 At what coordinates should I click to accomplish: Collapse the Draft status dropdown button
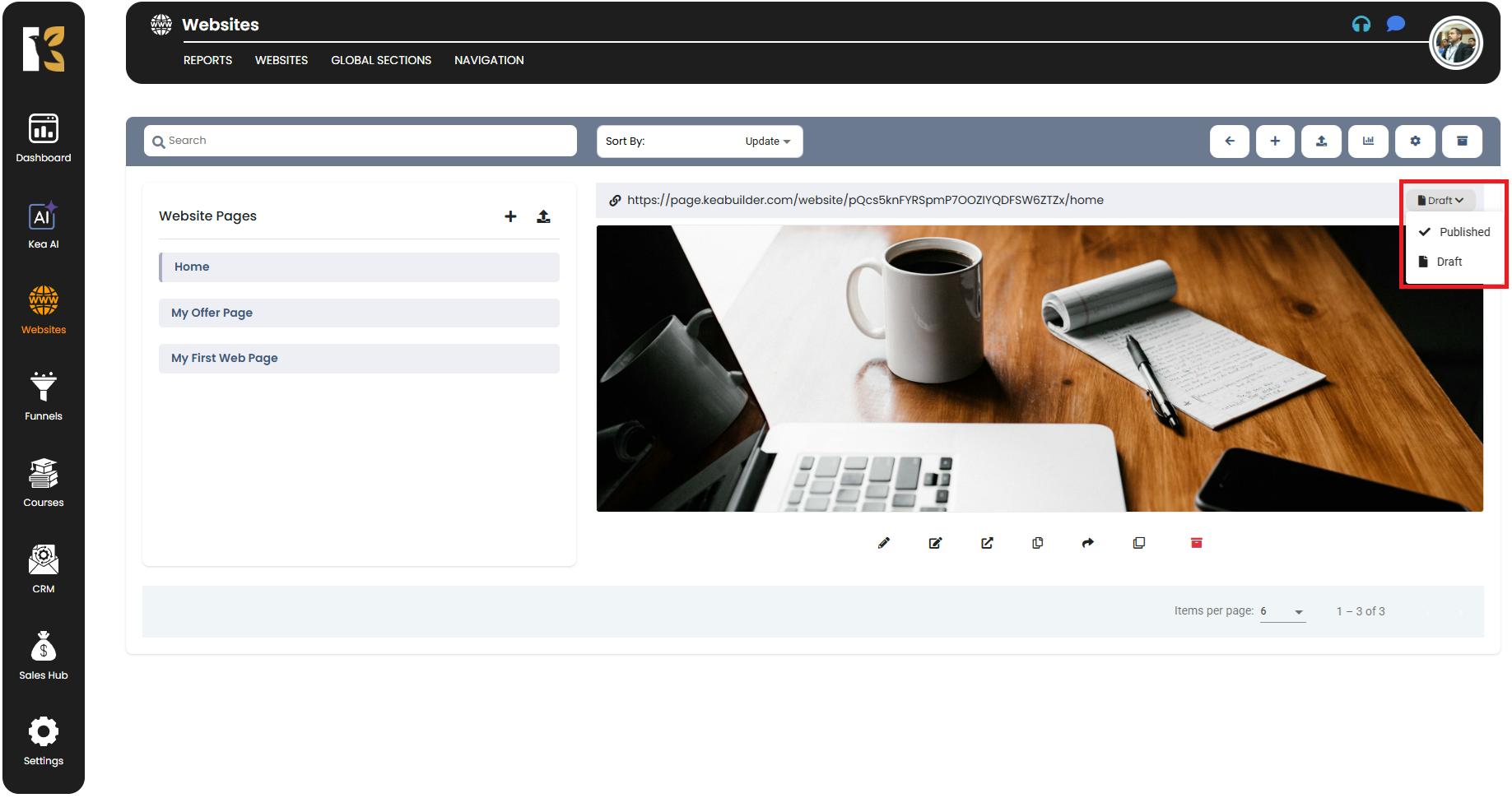click(x=1440, y=201)
